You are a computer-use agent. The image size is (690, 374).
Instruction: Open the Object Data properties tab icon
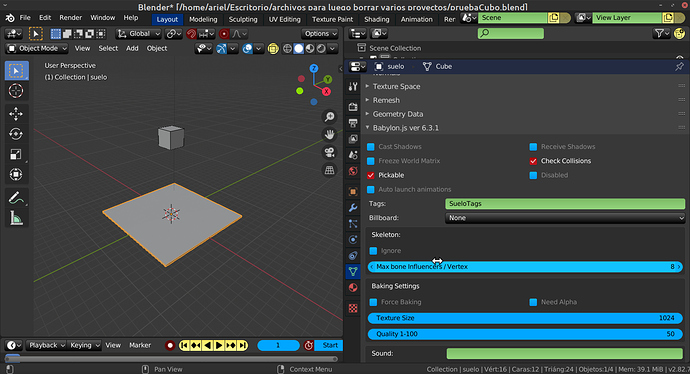[x=353, y=271]
